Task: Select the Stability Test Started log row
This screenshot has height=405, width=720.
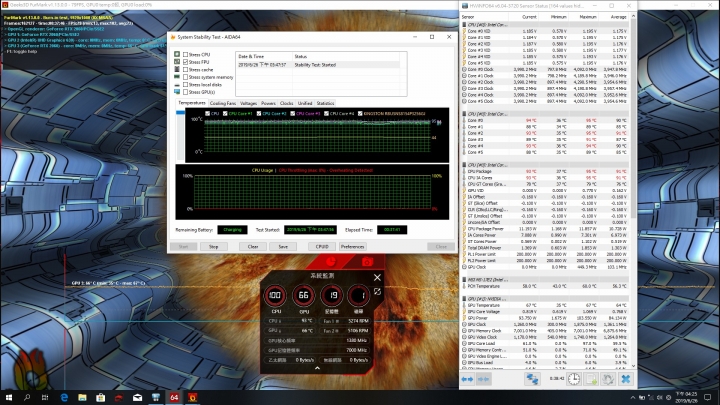Action: coord(318,65)
